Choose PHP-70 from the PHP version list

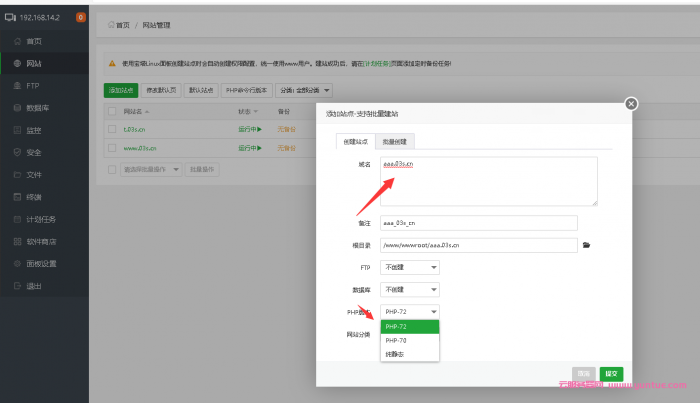pyautogui.click(x=409, y=340)
